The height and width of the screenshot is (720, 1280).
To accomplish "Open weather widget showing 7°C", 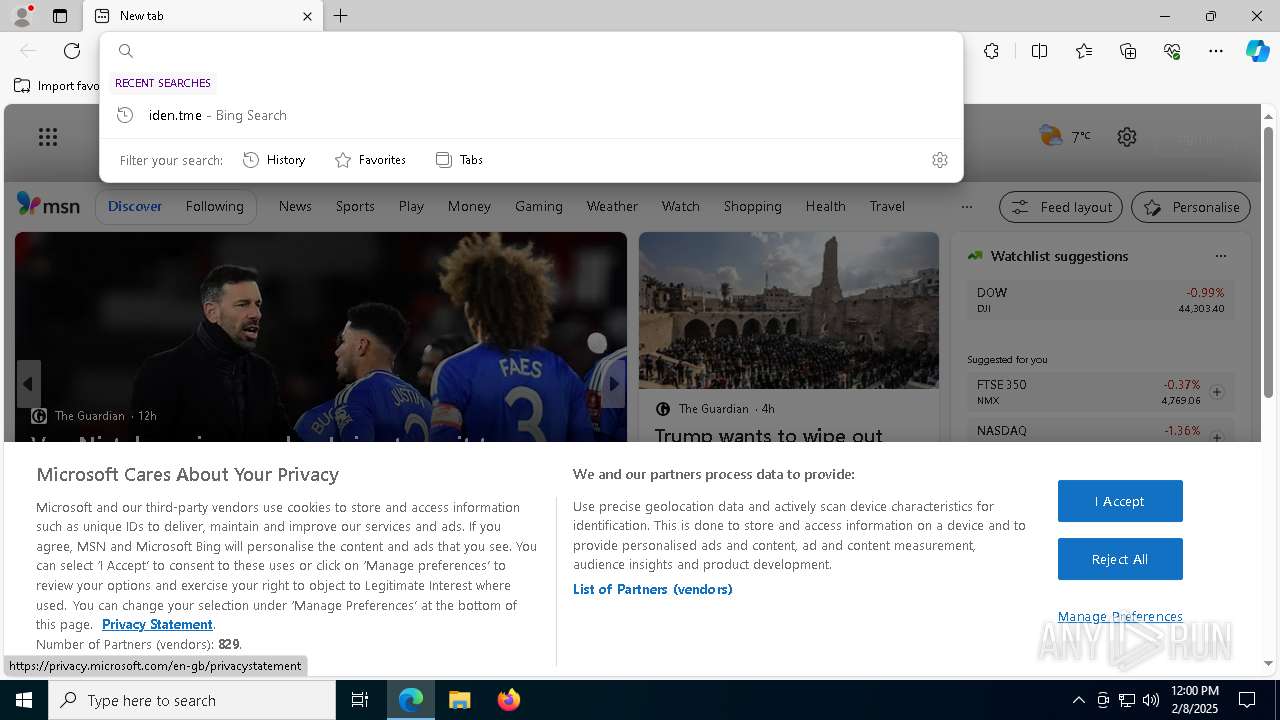I will pyautogui.click(x=1065, y=136).
